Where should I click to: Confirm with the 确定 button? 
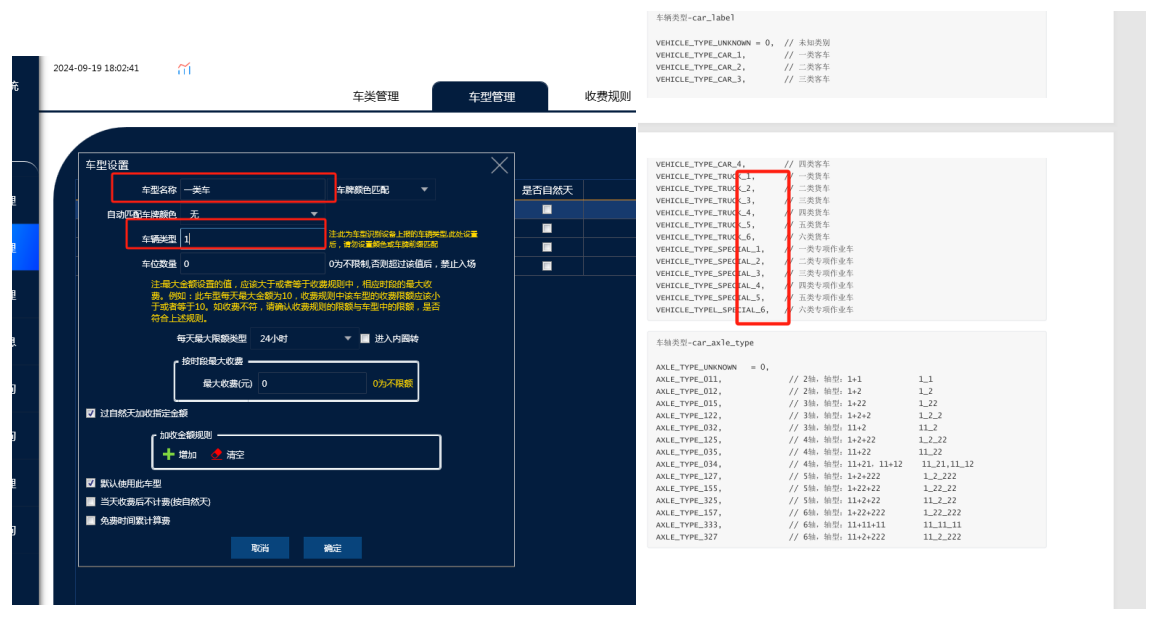click(x=333, y=548)
